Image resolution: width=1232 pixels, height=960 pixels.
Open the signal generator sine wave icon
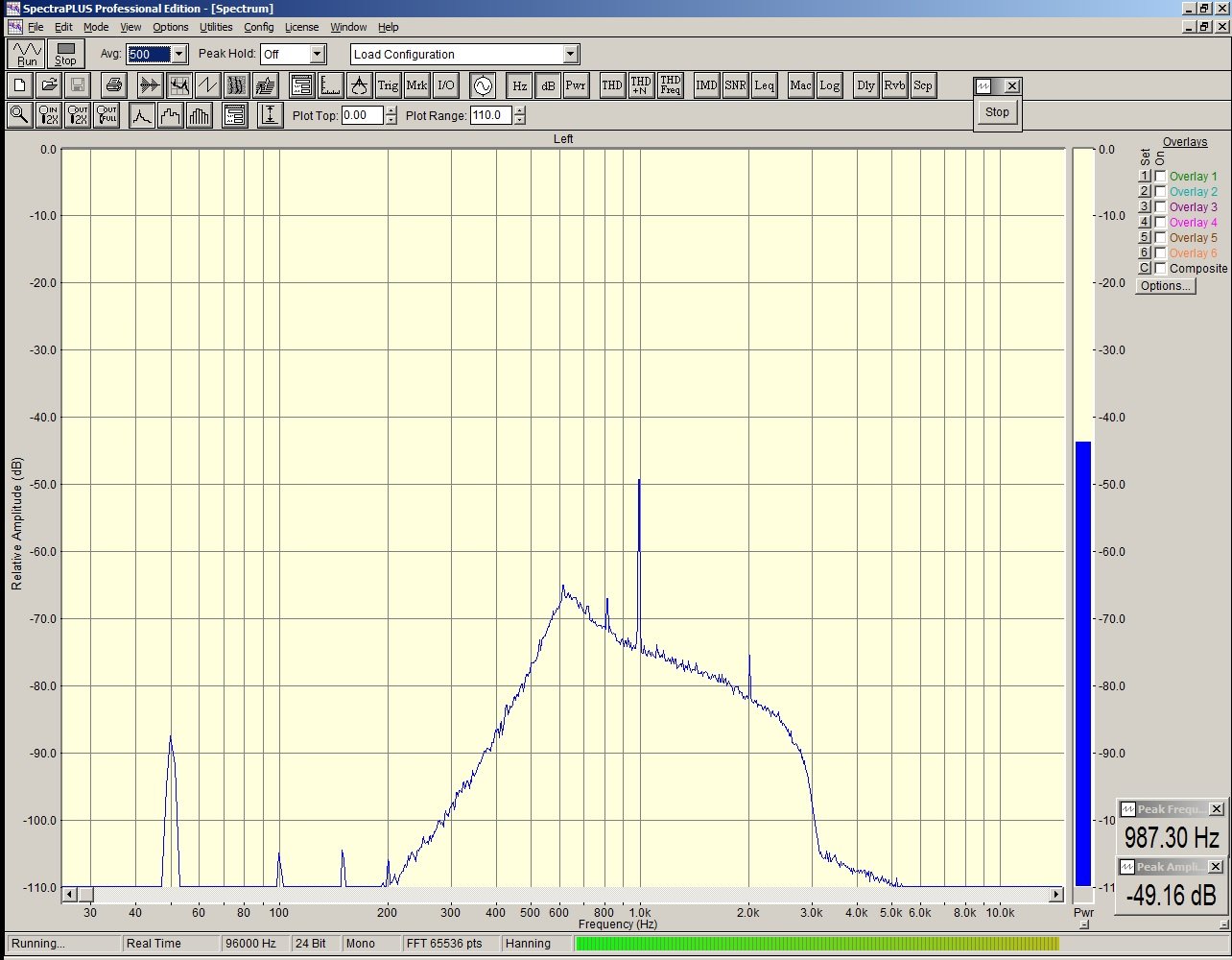pos(482,85)
